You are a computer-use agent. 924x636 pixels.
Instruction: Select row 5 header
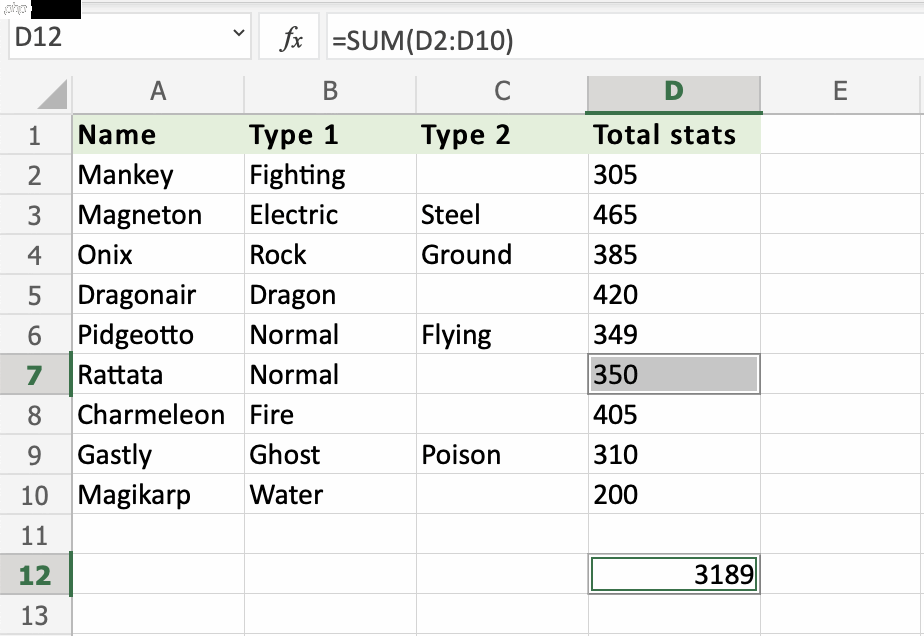point(35,295)
